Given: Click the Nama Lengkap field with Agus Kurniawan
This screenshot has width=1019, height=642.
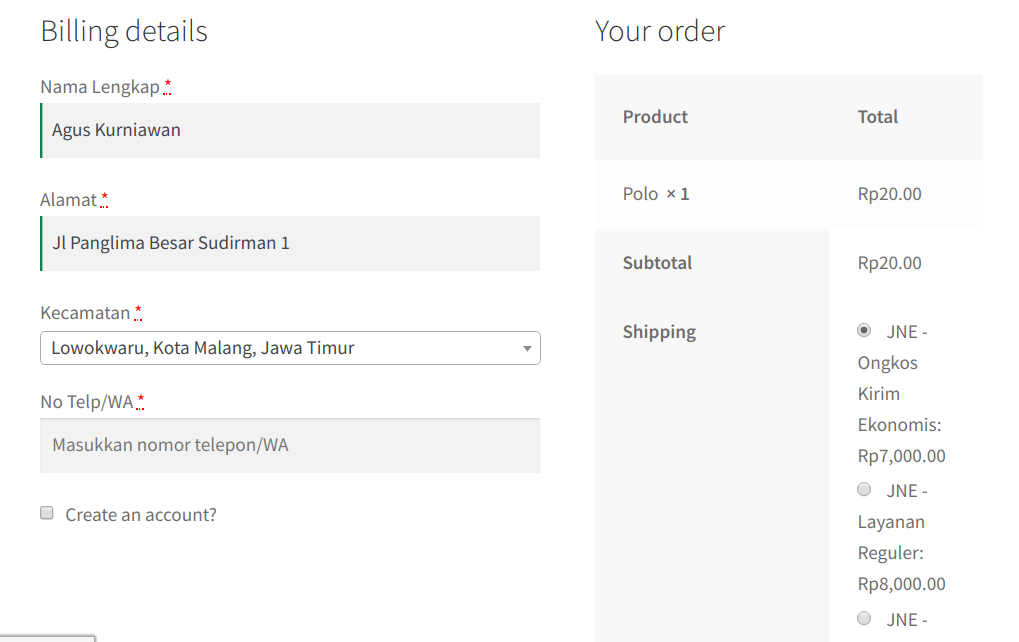Looking at the screenshot, I should (x=290, y=130).
